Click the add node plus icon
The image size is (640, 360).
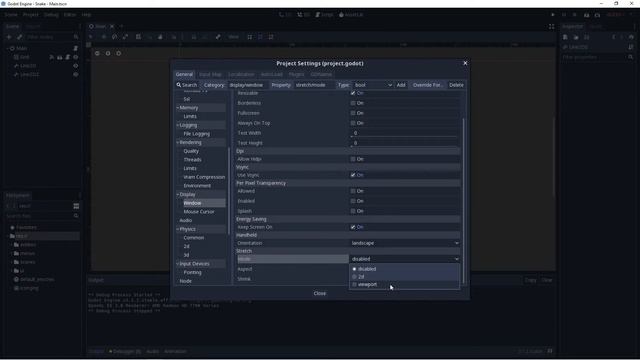pyautogui.click(x=9, y=37)
